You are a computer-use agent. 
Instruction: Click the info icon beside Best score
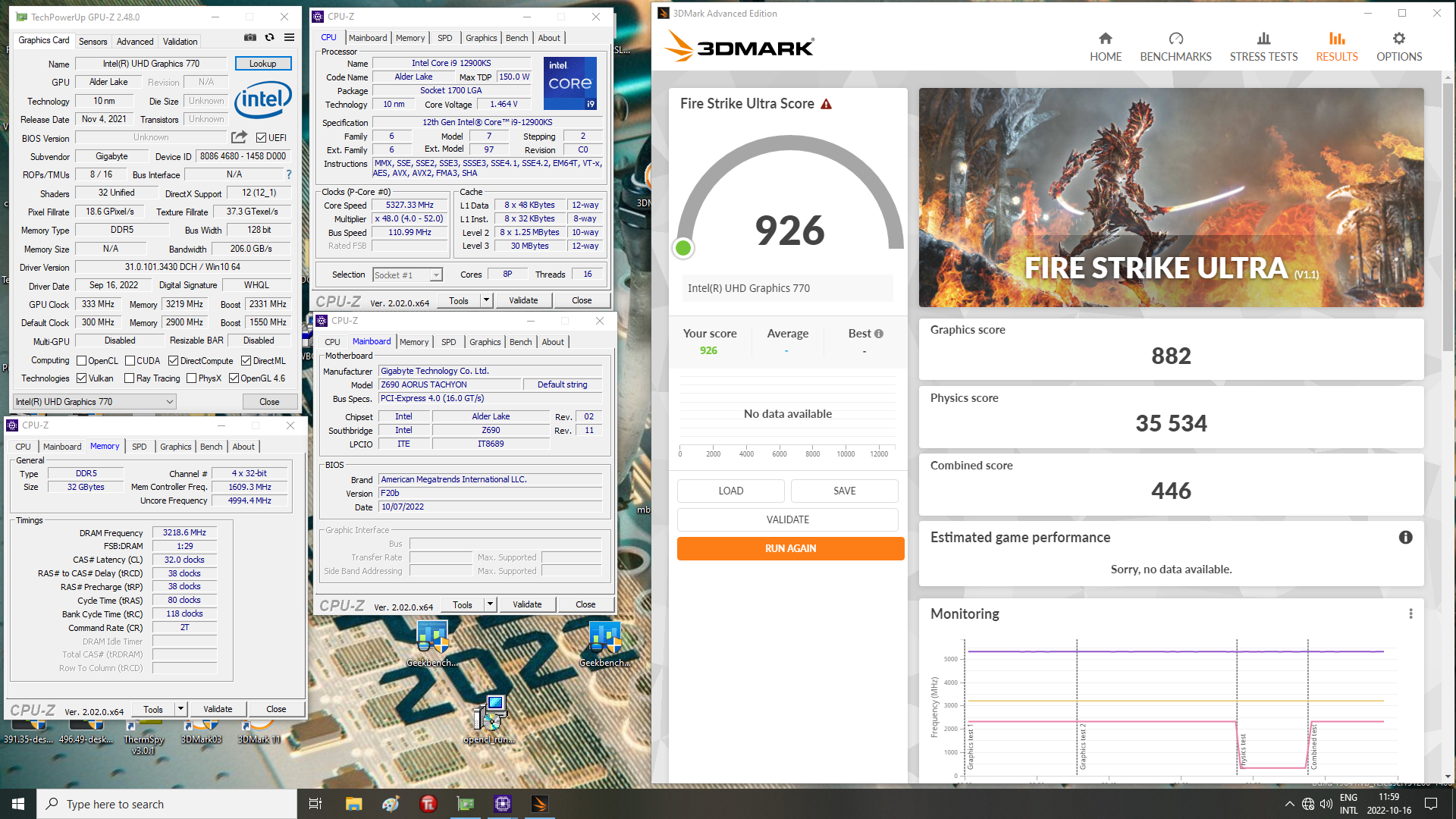(879, 334)
